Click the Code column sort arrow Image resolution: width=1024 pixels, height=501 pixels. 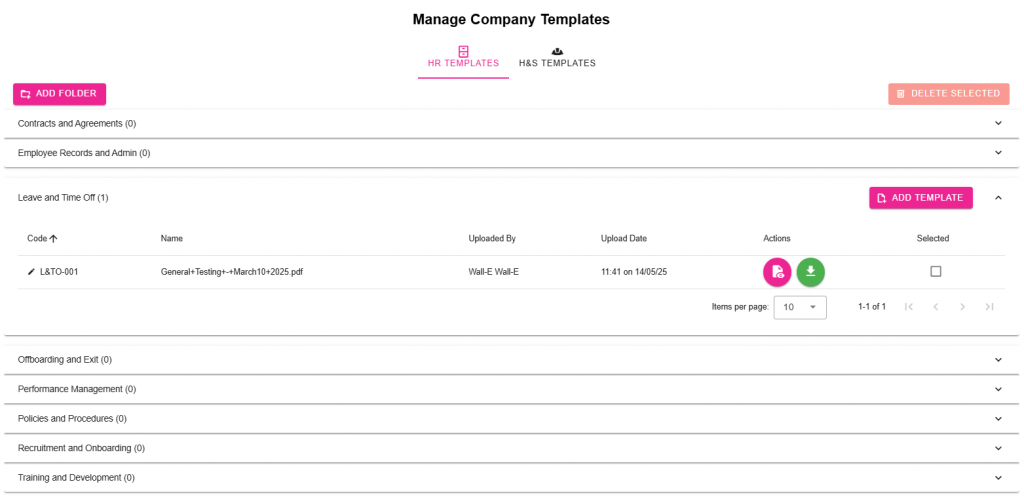[54, 239]
